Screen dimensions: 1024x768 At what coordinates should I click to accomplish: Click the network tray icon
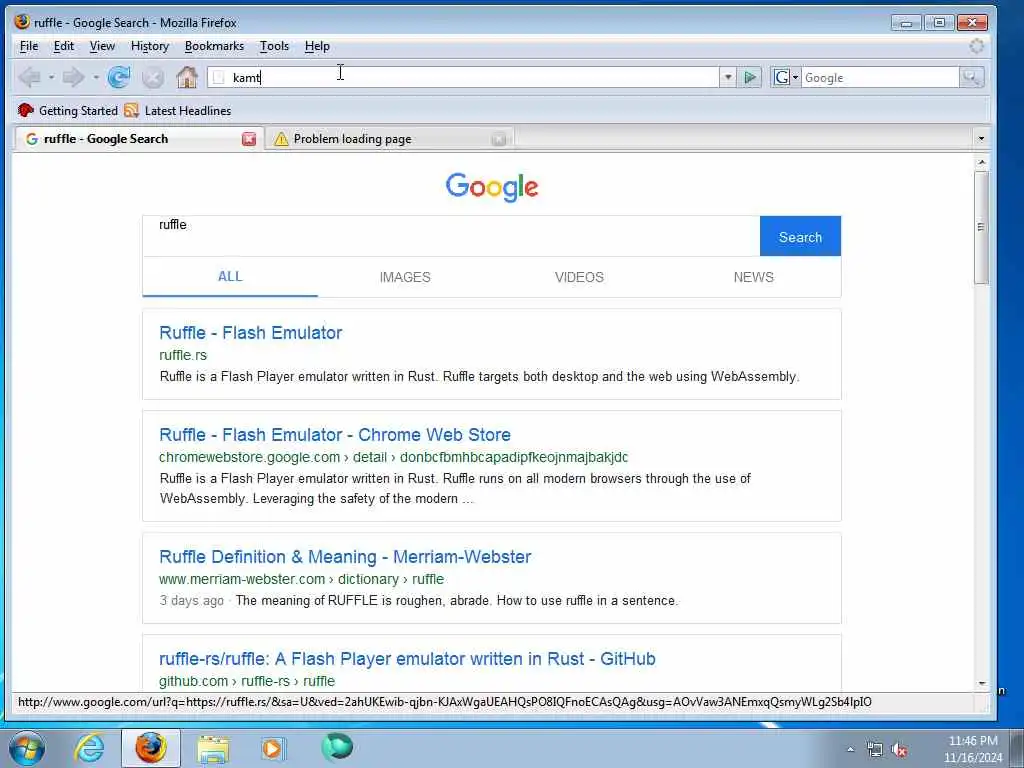pyautogui.click(x=874, y=750)
